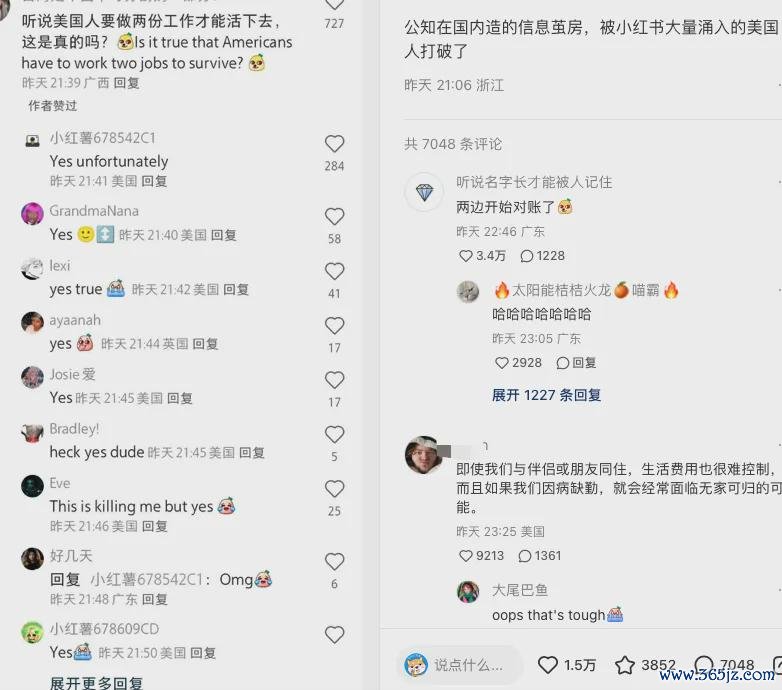Open post comments icon showing 7048

[x=704, y=665]
